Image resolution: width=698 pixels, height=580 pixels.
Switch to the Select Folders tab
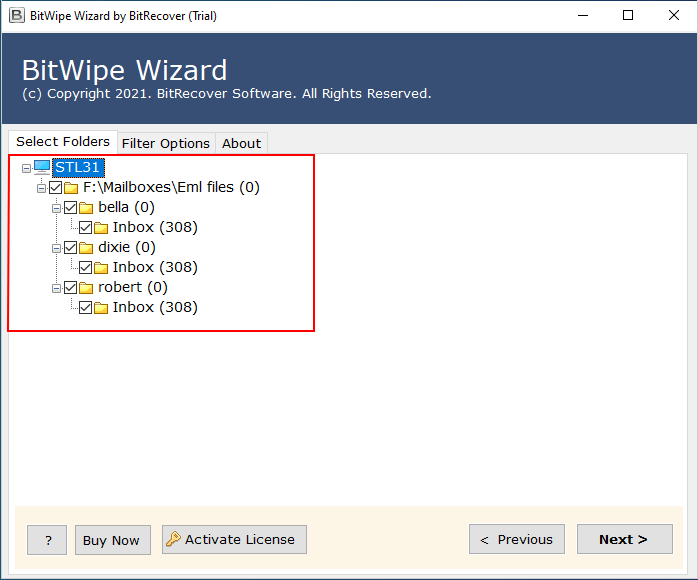coord(63,142)
